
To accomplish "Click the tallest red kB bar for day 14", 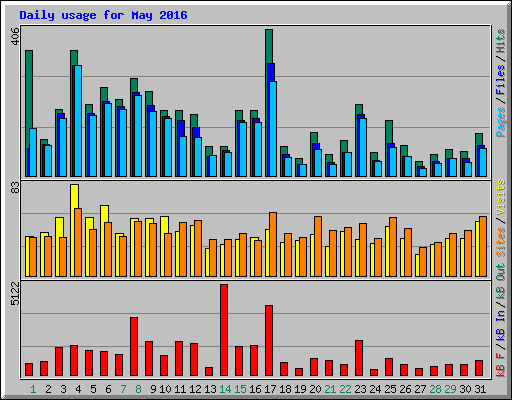I will pyautogui.click(x=224, y=330).
